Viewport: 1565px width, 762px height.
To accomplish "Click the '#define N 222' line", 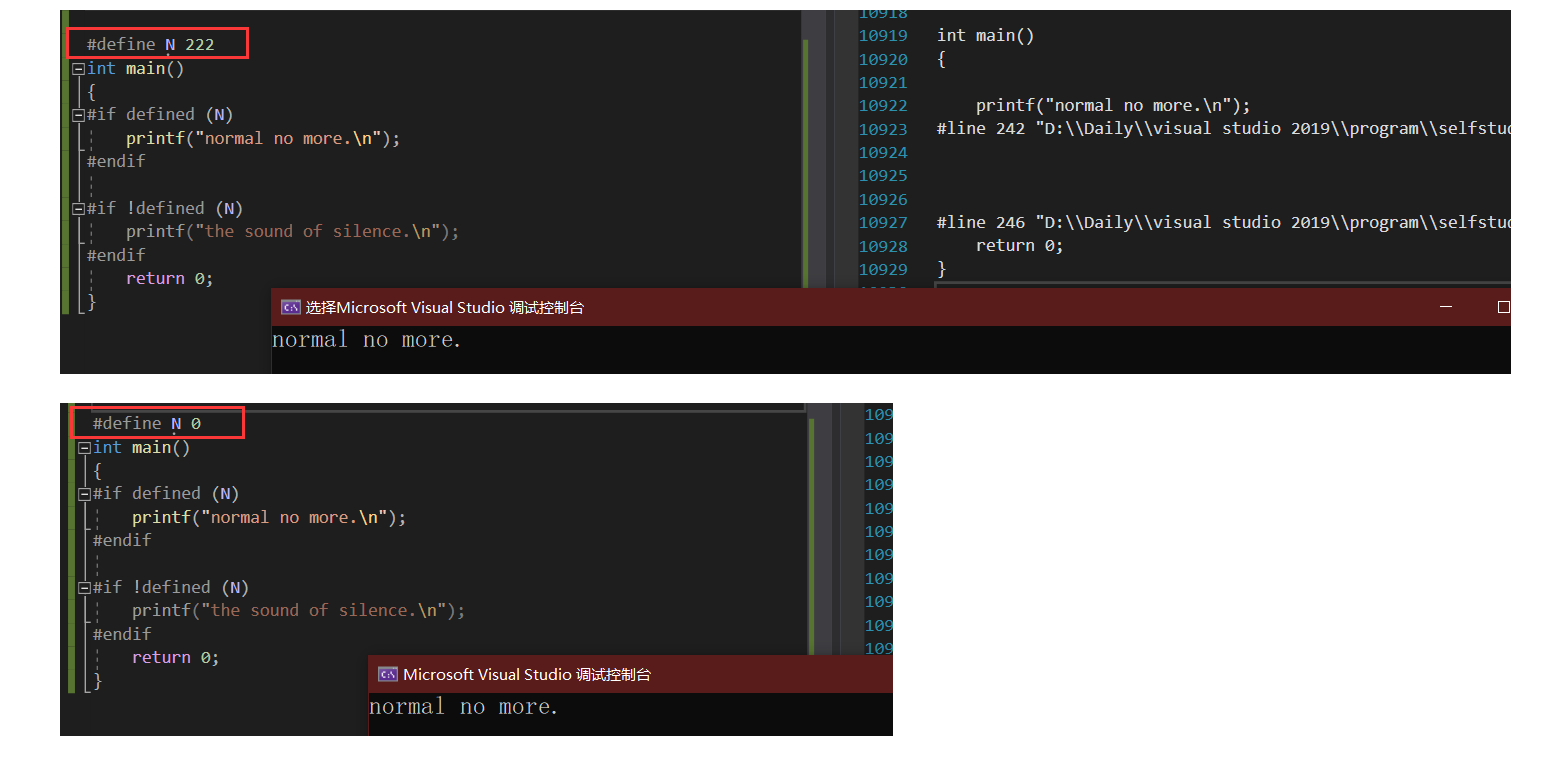I will 150,44.
